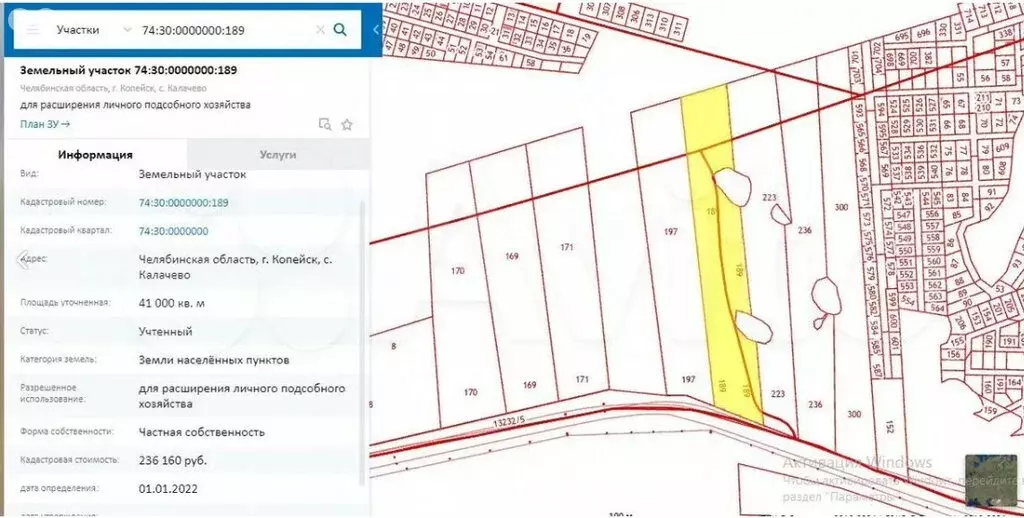Open the Участки search type dropdown
The image size is (1024, 518).
point(93,30)
